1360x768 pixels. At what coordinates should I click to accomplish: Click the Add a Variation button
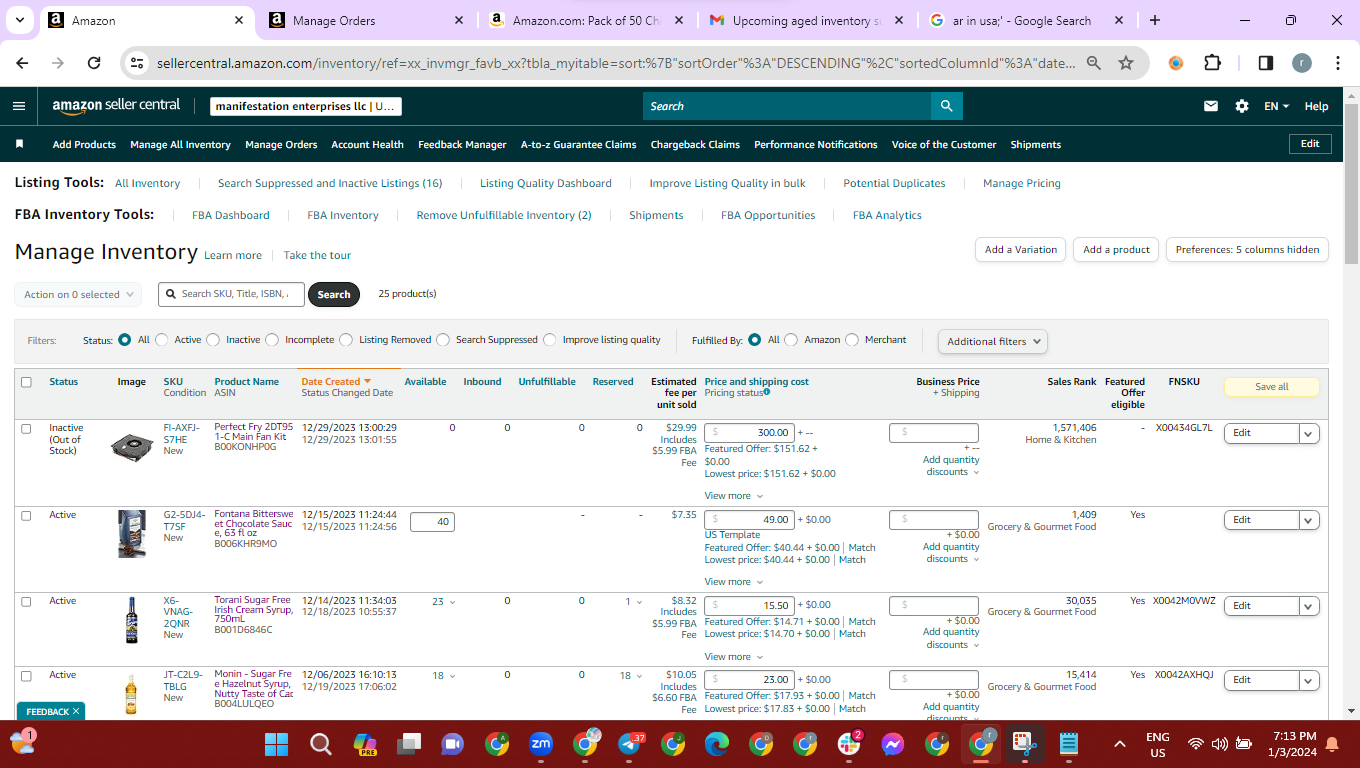coord(1020,250)
